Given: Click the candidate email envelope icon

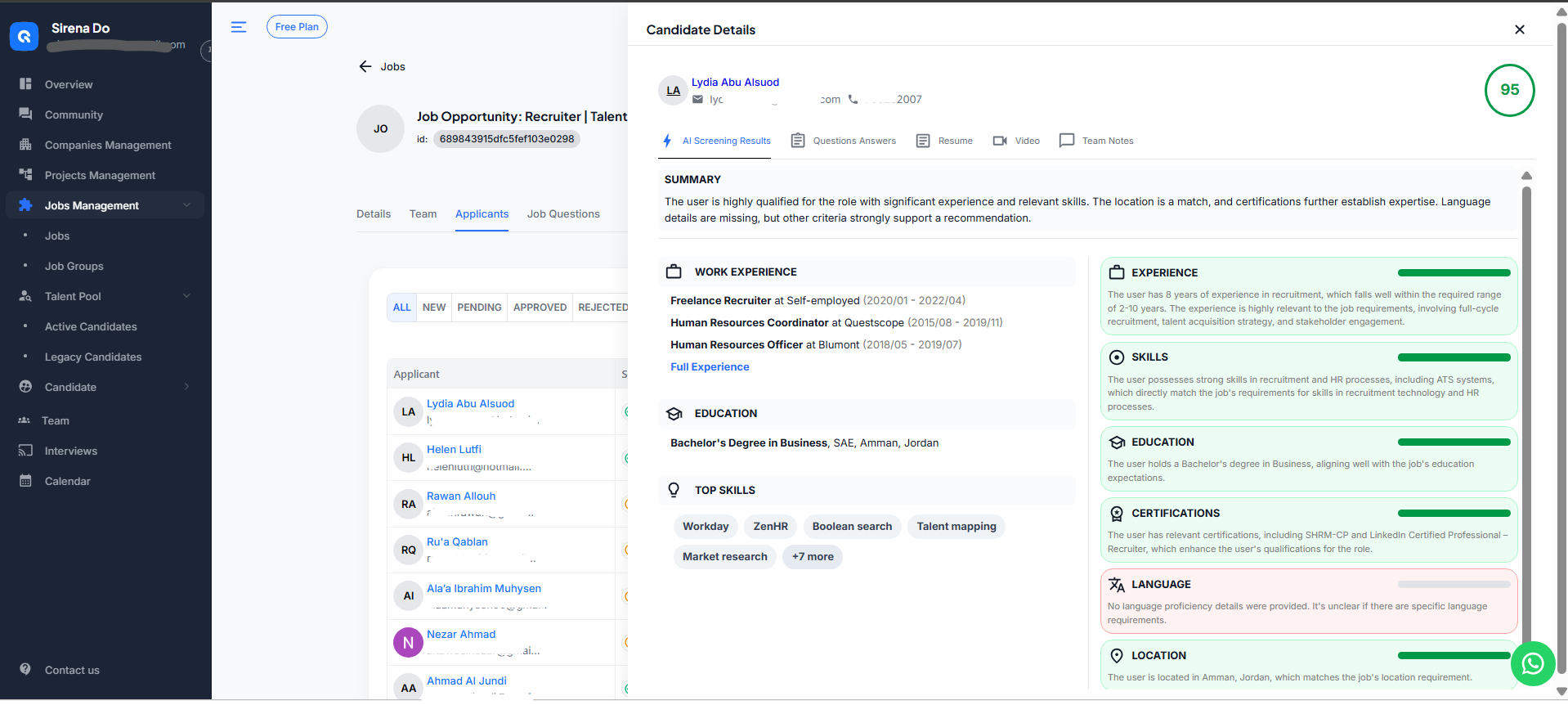Looking at the screenshot, I should coord(697,99).
